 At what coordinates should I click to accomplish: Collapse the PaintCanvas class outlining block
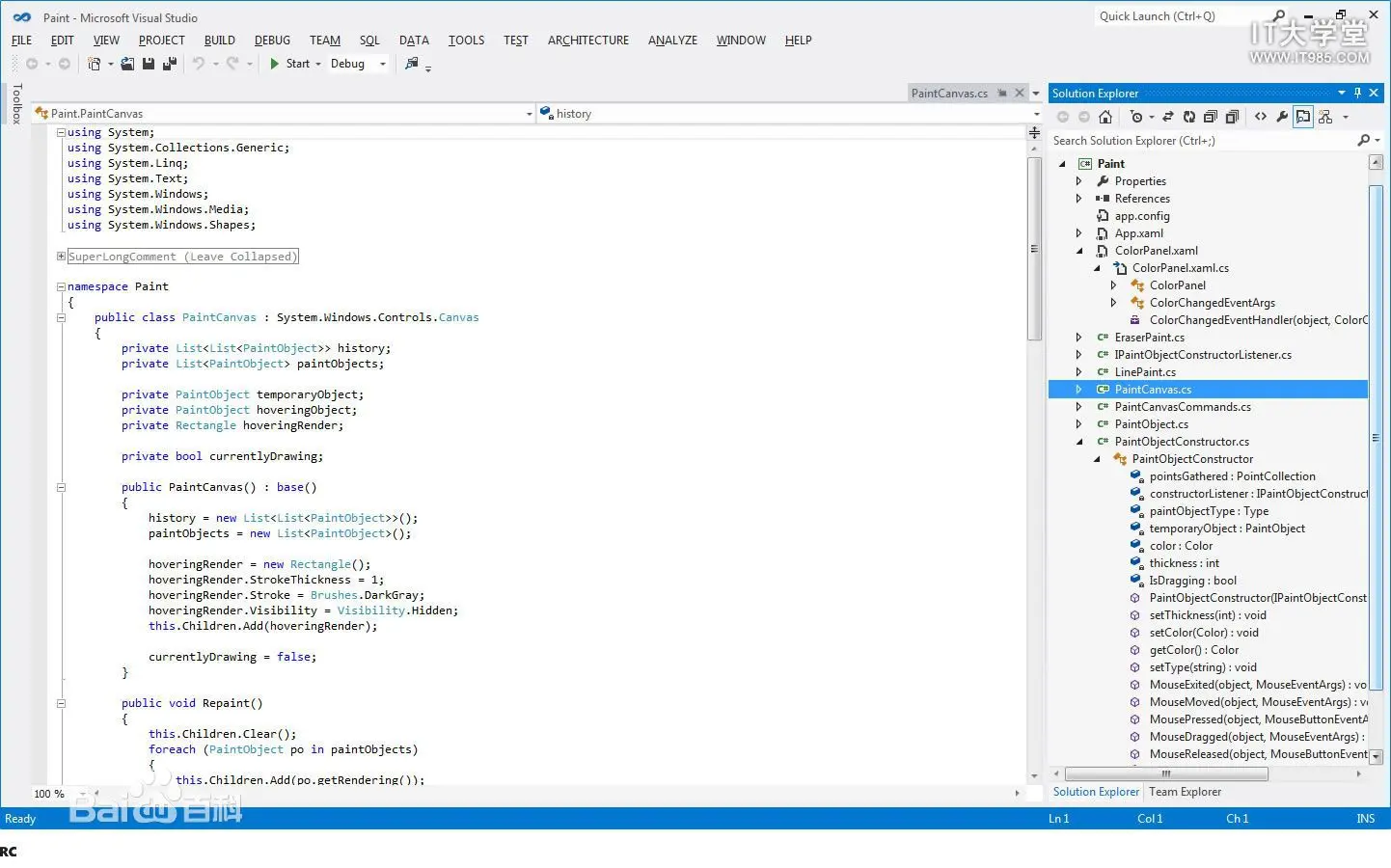(61, 318)
